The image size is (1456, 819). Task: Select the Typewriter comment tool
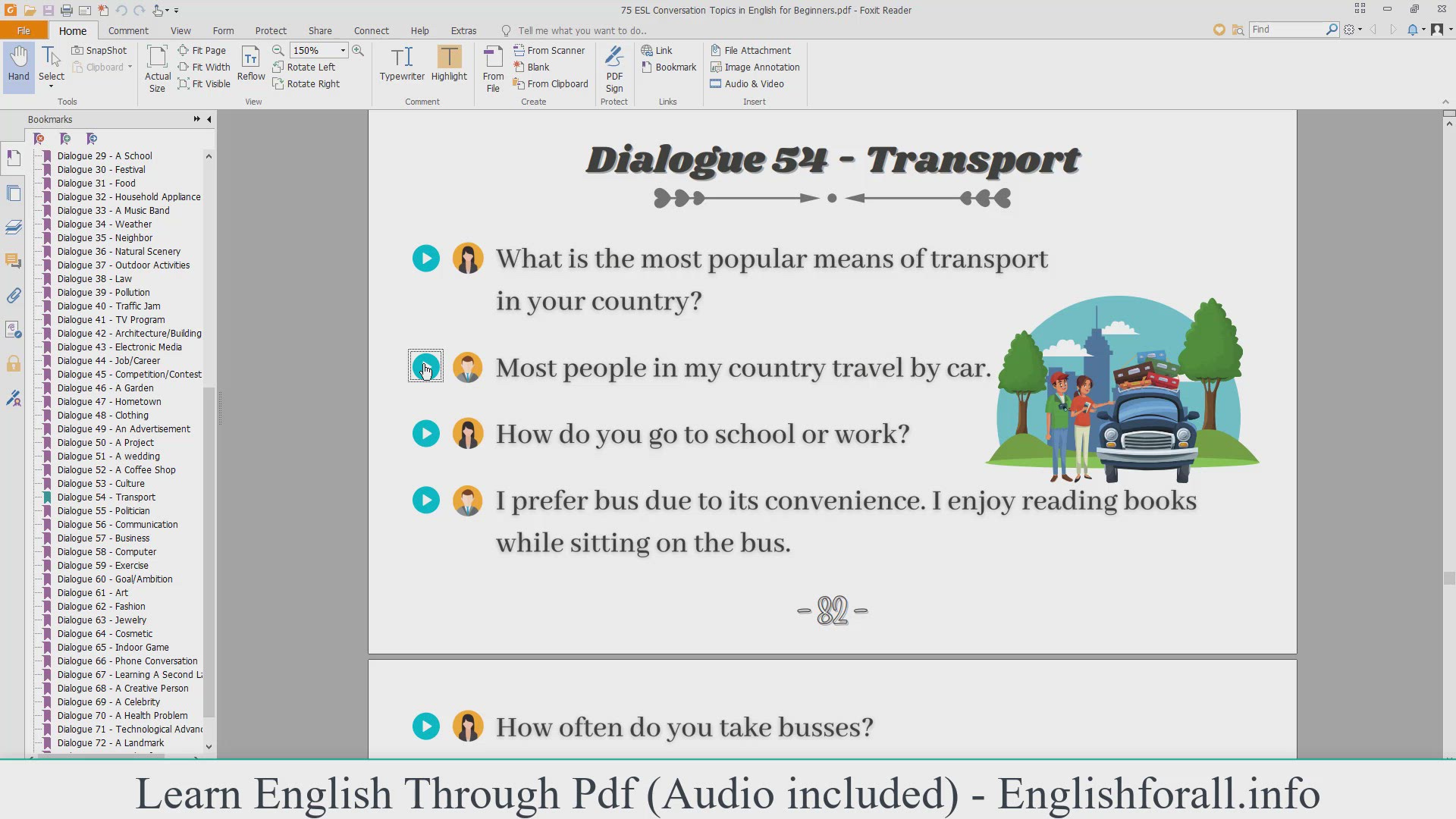[x=402, y=63]
